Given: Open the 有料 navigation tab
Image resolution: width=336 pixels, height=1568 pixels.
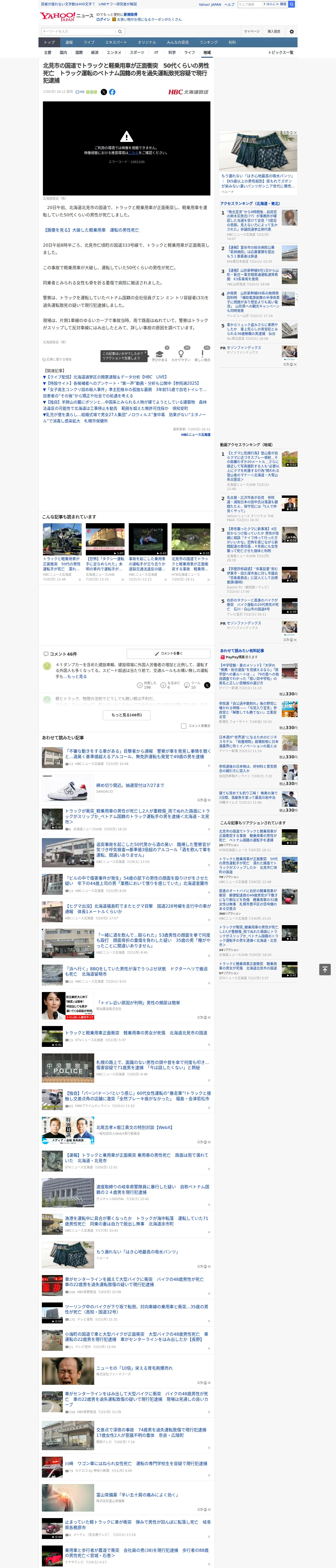Looking at the screenshot, I should (232, 43).
